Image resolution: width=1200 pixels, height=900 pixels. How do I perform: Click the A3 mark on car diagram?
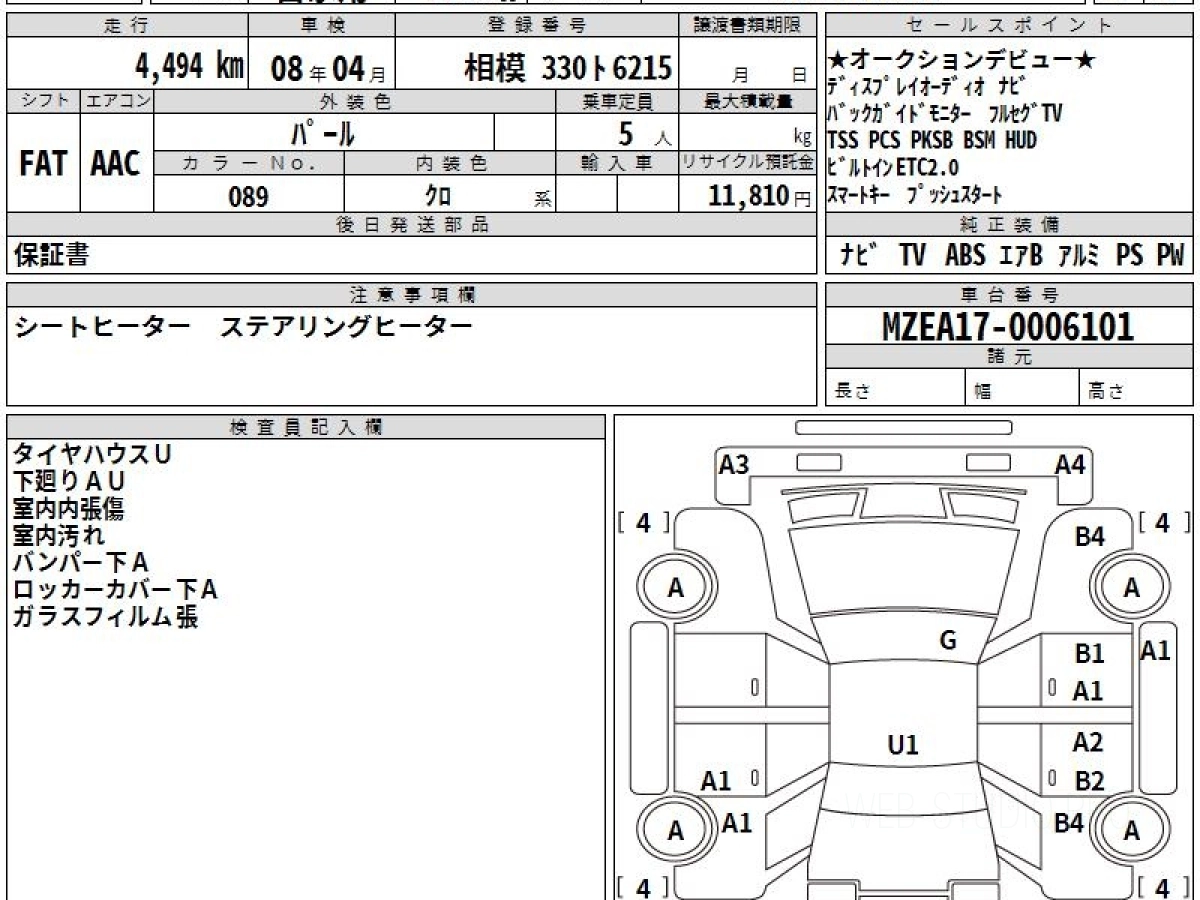(734, 464)
